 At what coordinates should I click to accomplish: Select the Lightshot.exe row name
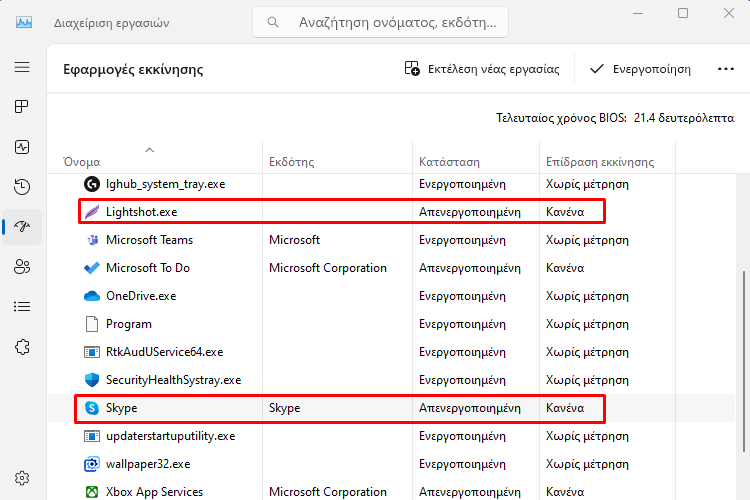pyautogui.click(x=142, y=211)
